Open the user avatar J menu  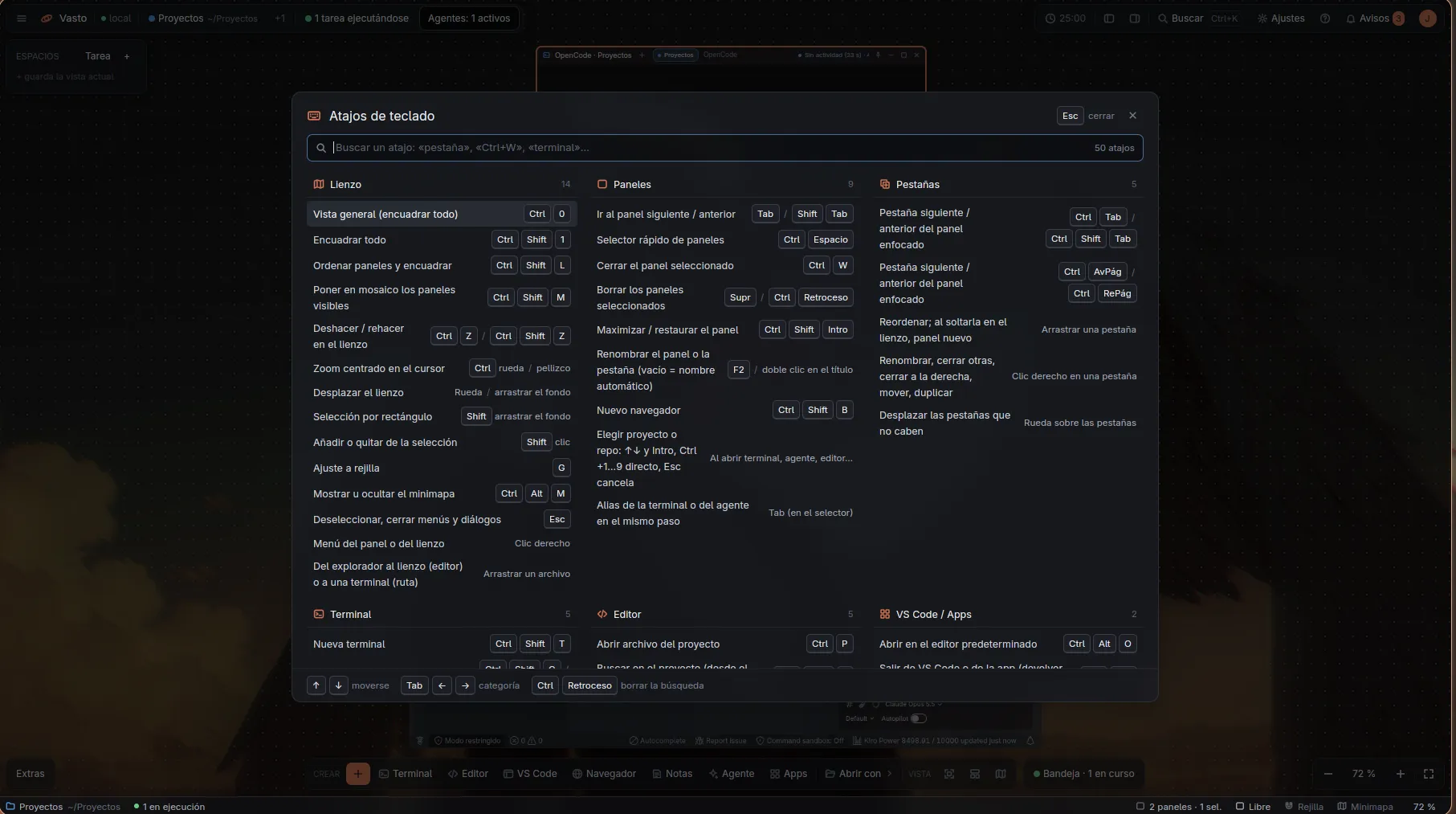point(1427,18)
